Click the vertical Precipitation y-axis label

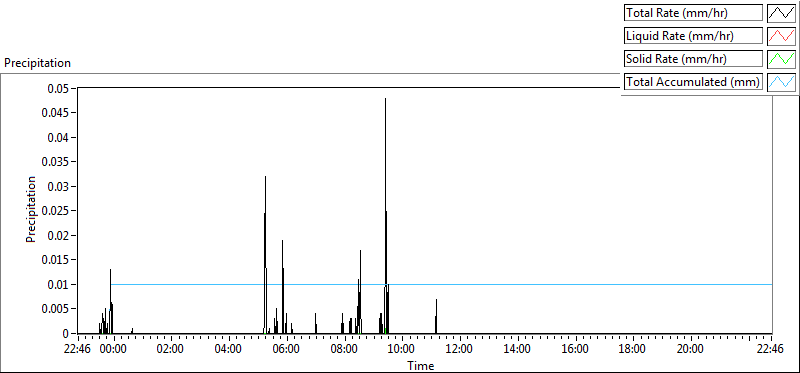point(31,209)
